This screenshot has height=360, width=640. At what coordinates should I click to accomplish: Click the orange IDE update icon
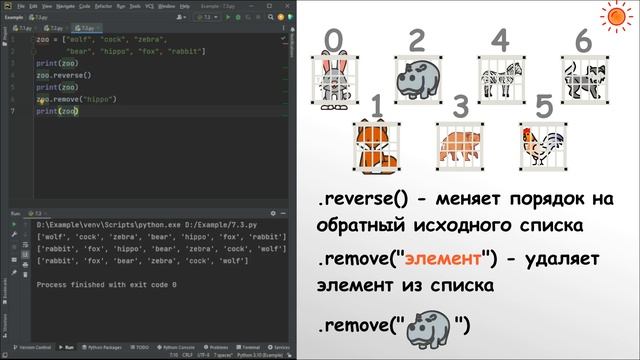(281, 17)
